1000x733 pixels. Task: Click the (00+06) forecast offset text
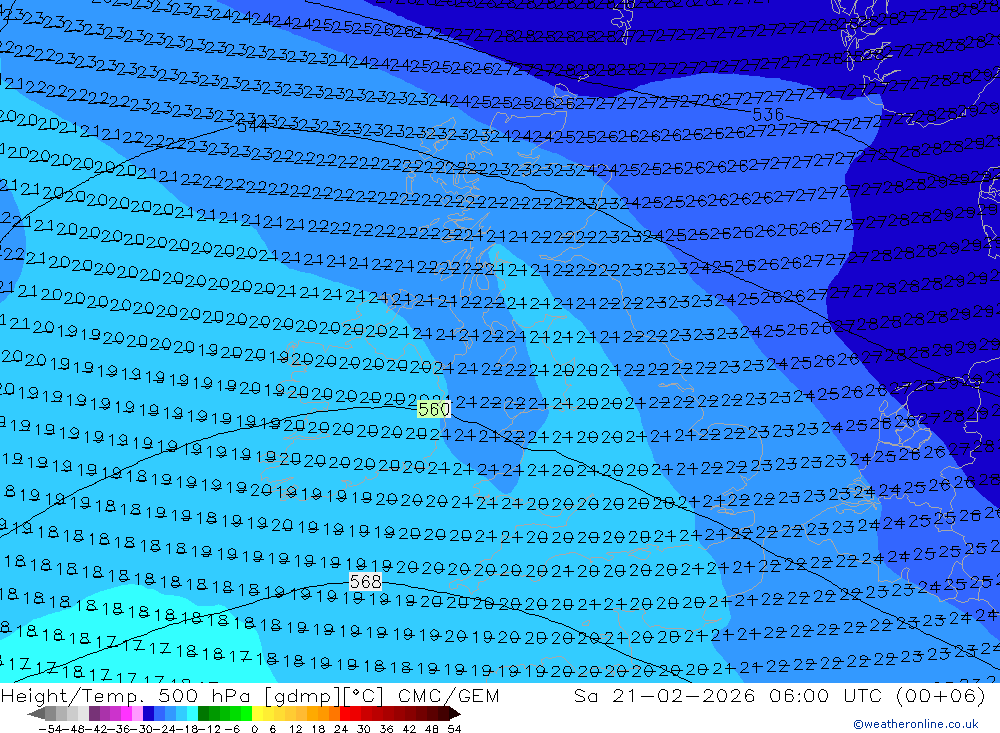941,695
